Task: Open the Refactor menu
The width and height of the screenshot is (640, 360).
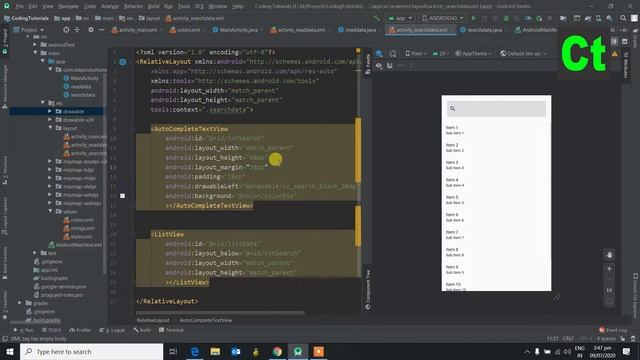Action: (x=133, y=6)
